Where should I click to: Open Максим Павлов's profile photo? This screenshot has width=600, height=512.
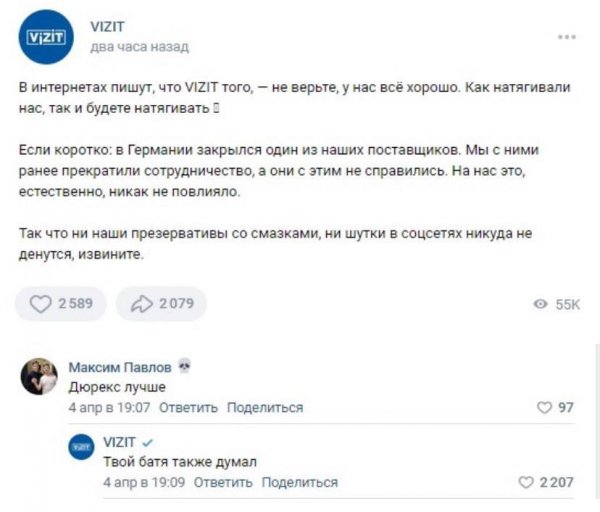click(39, 377)
